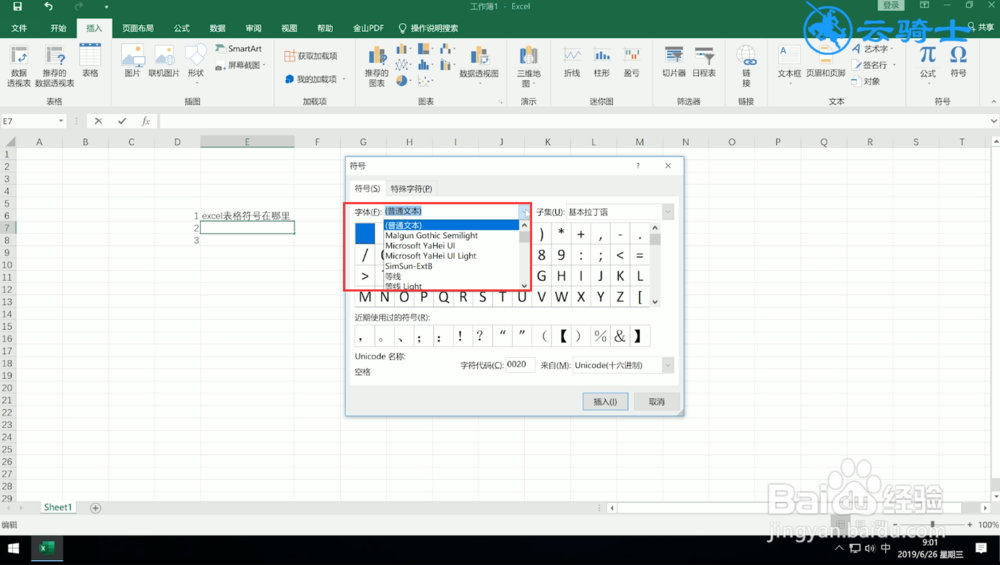Switch to the 公式 Formulas ribbon tab
This screenshot has height=565, width=1000.
[x=182, y=28]
